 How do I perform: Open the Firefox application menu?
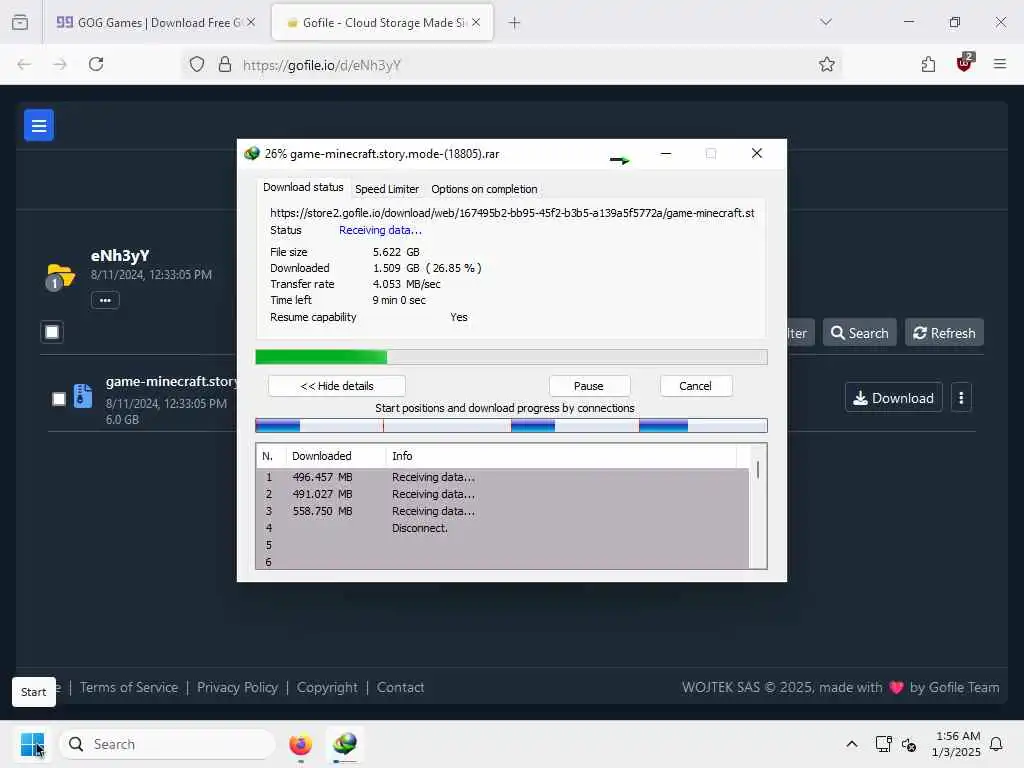(x=999, y=64)
